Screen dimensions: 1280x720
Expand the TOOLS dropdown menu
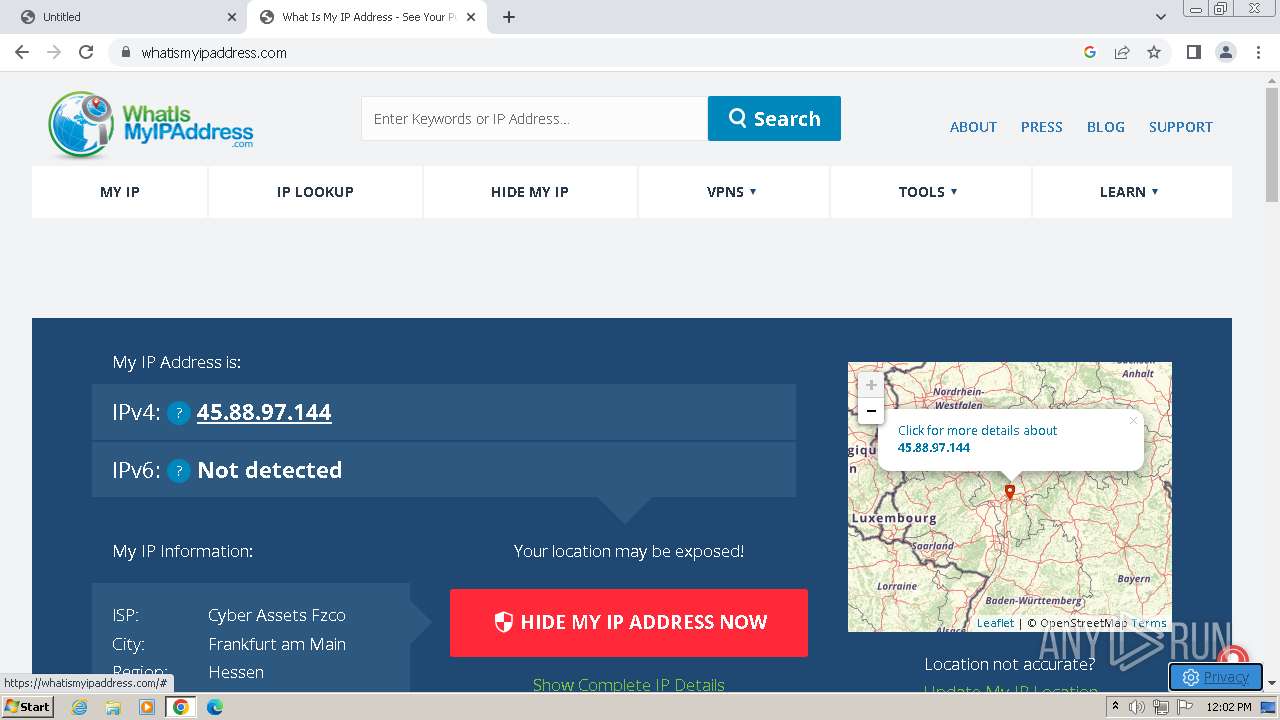pos(930,192)
